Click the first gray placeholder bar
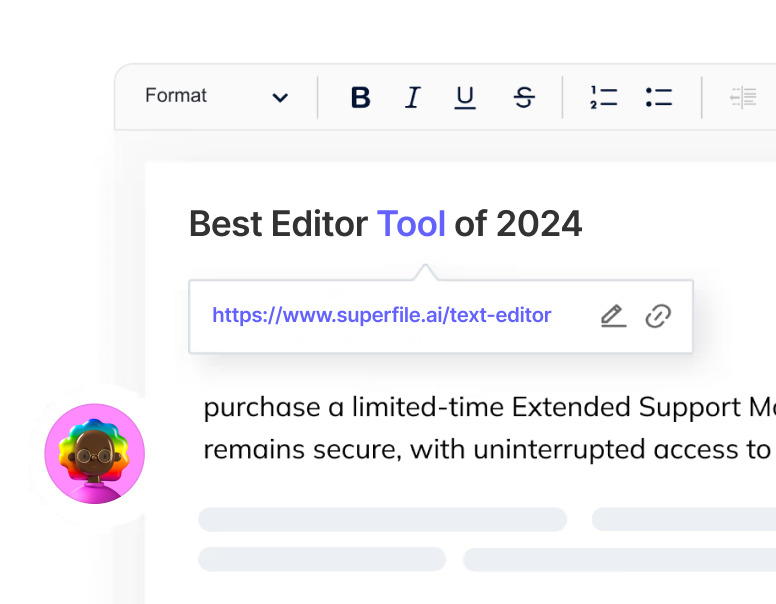This screenshot has width=776, height=604. coord(382,519)
